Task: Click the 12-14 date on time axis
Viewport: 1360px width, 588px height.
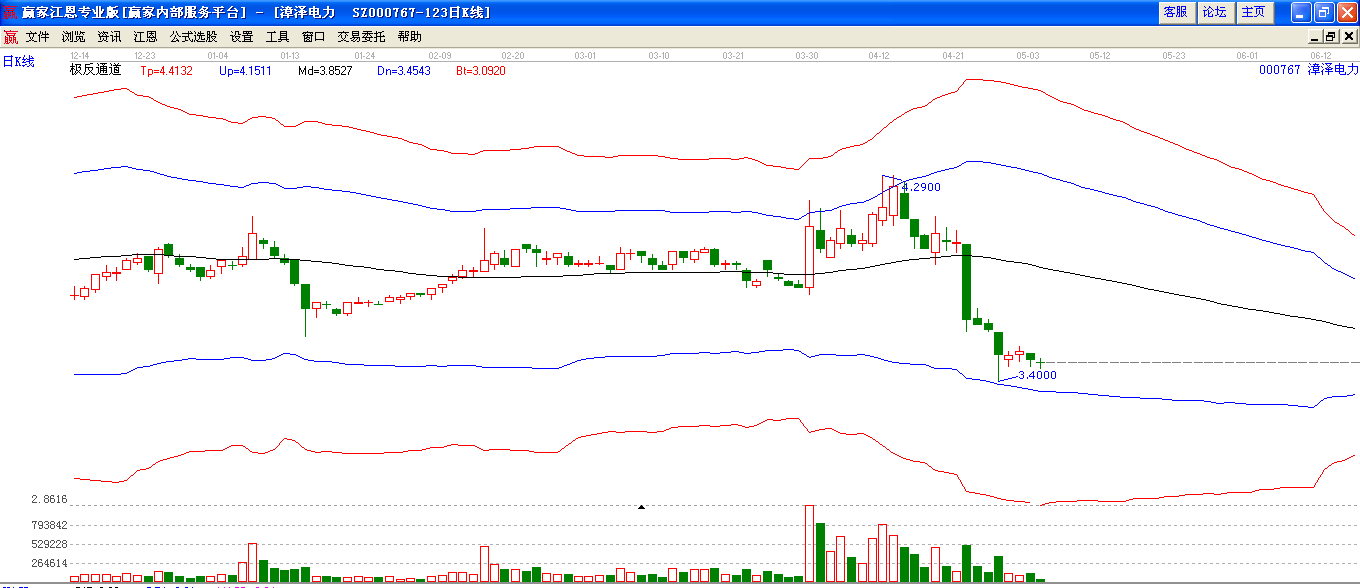Action: click(x=80, y=55)
